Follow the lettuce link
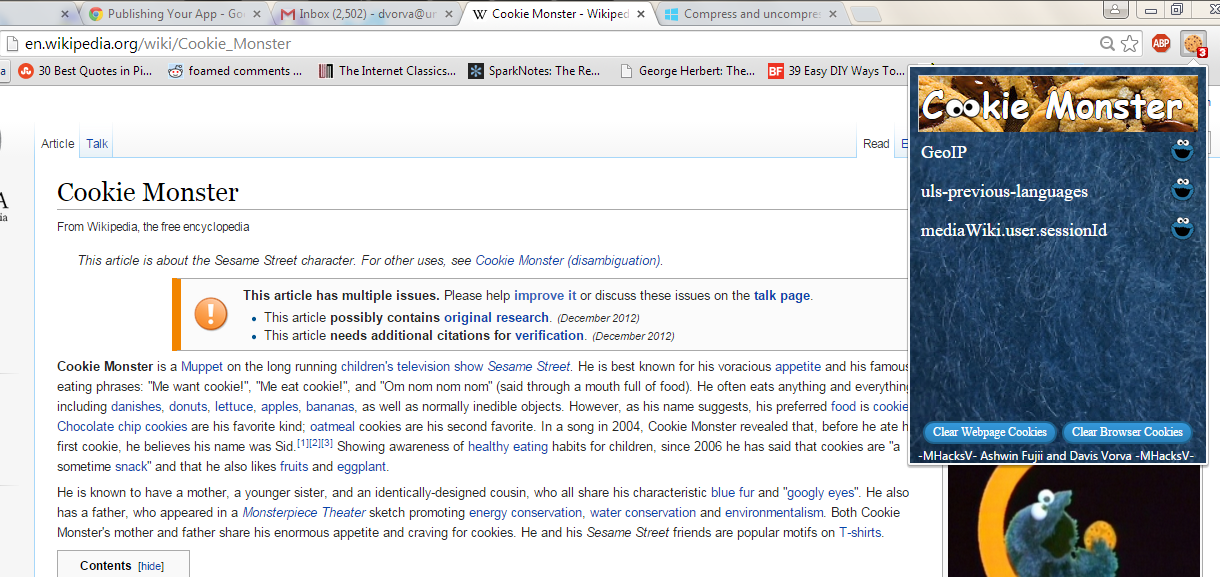The width and height of the screenshot is (1220, 577). pyautogui.click(x=235, y=406)
